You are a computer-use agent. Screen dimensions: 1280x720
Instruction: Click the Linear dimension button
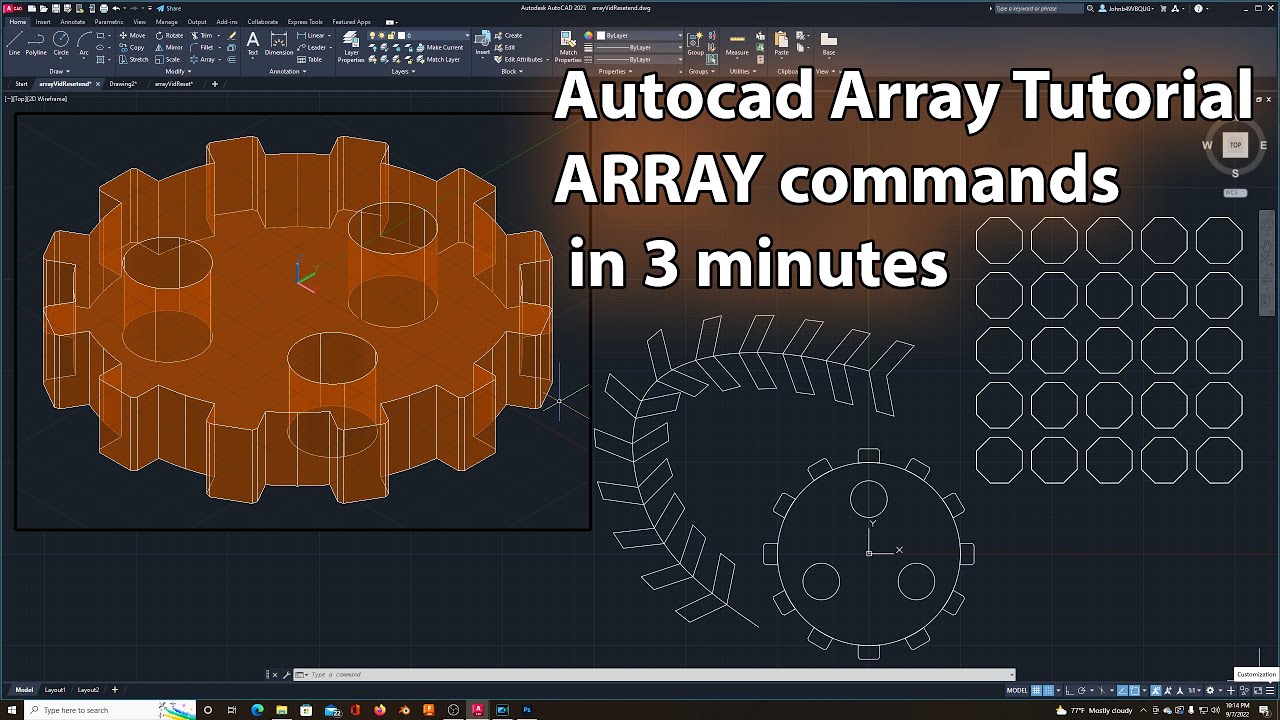pos(312,35)
